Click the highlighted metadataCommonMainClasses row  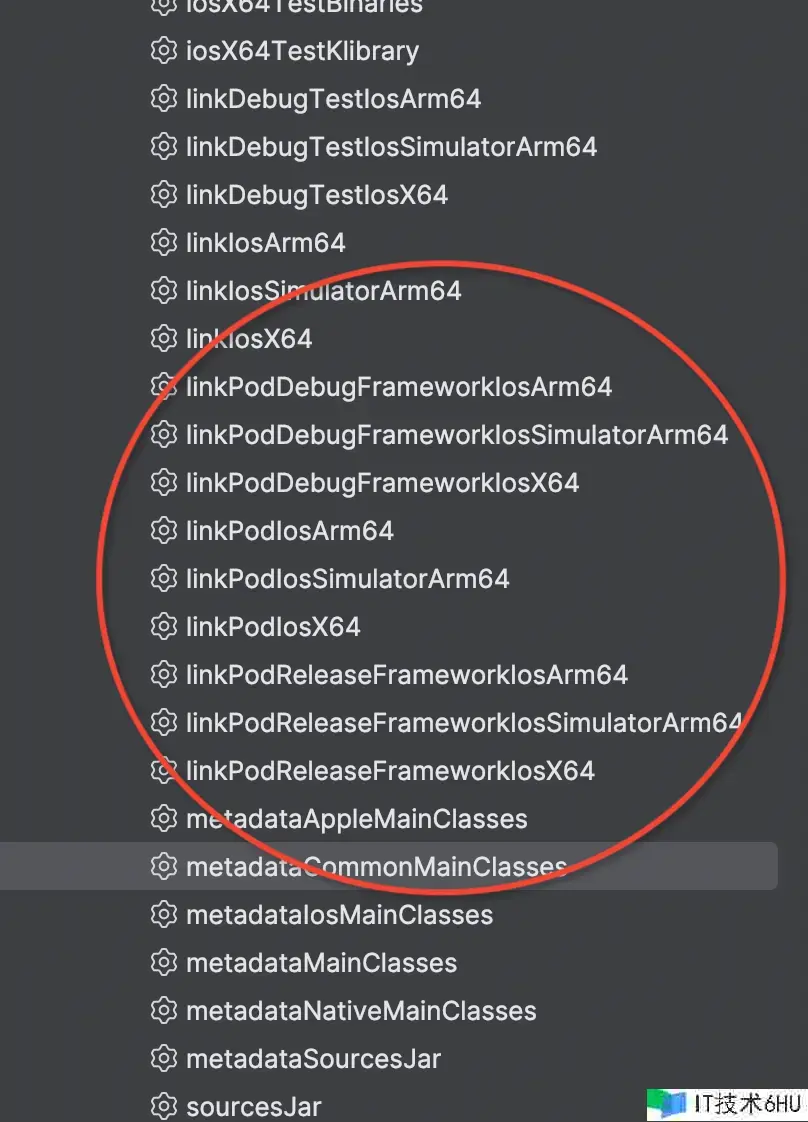click(389, 867)
